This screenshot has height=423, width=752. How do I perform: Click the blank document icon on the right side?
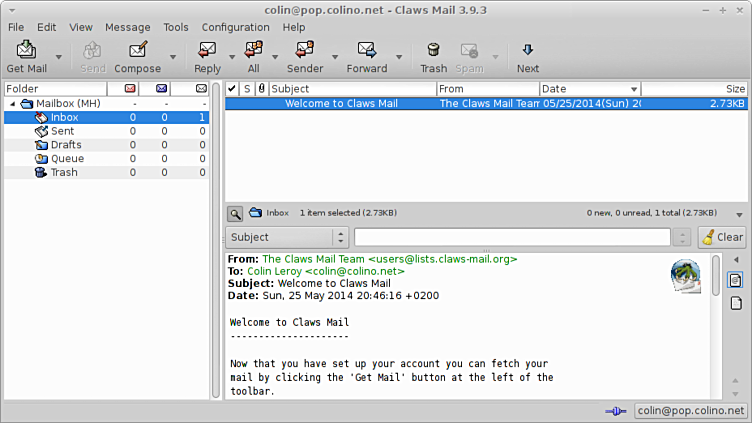pyautogui.click(x=736, y=303)
